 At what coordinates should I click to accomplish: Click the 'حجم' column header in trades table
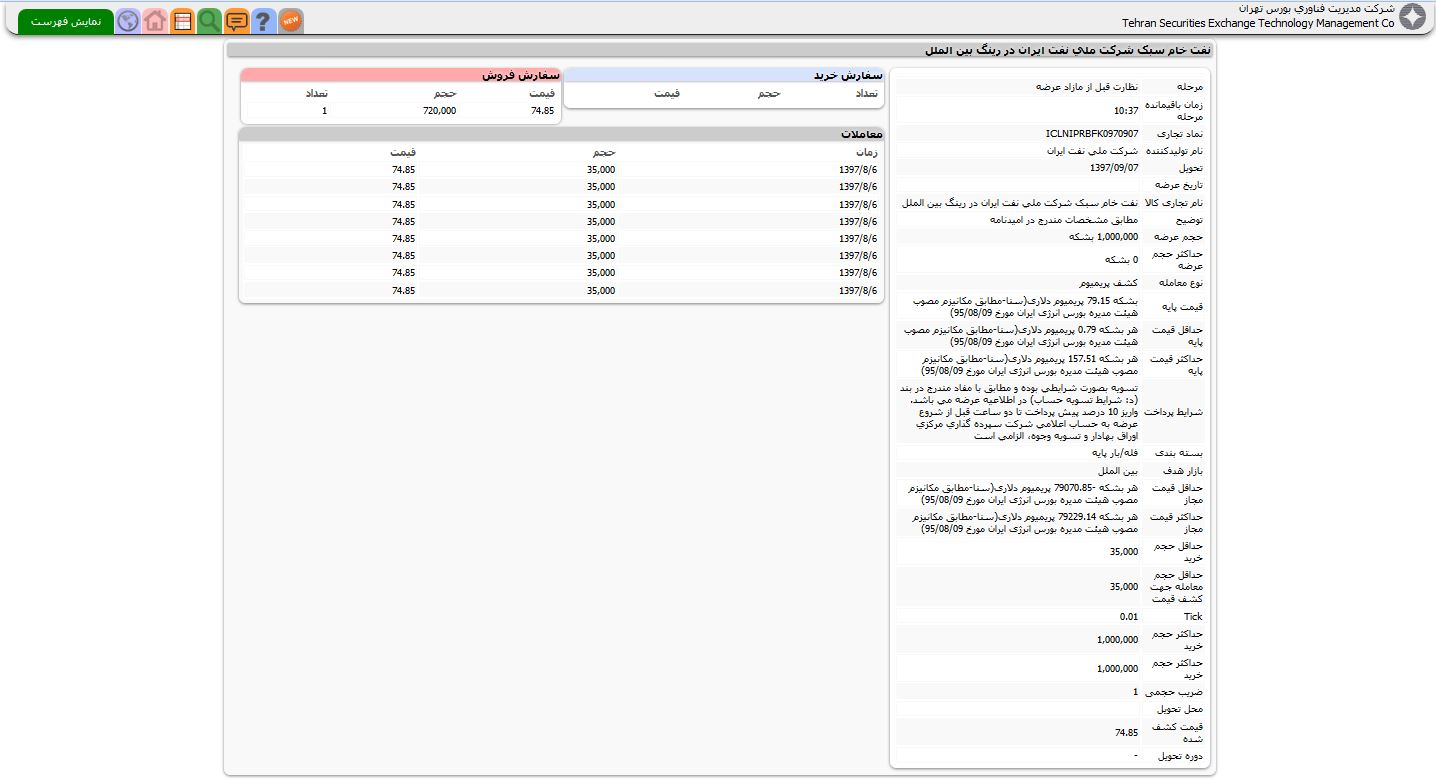pos(604,152)
